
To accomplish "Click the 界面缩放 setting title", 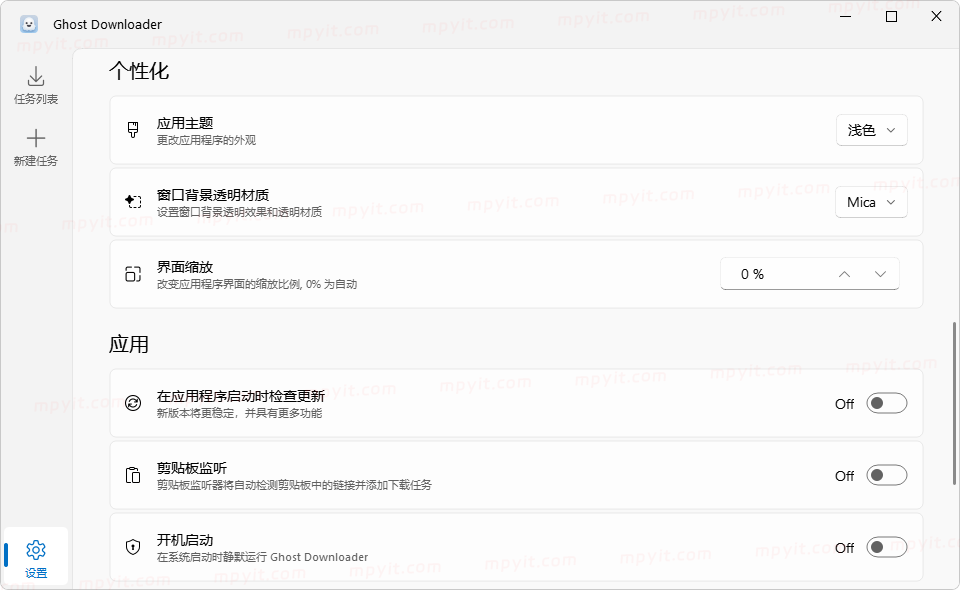I will 185,267.
